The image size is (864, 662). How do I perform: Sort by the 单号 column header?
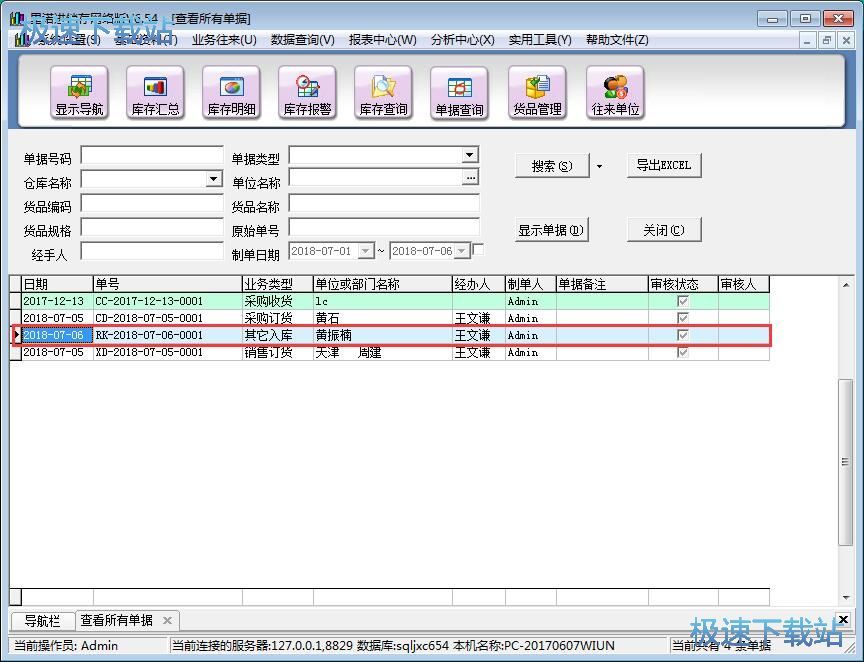click(168, 284)
